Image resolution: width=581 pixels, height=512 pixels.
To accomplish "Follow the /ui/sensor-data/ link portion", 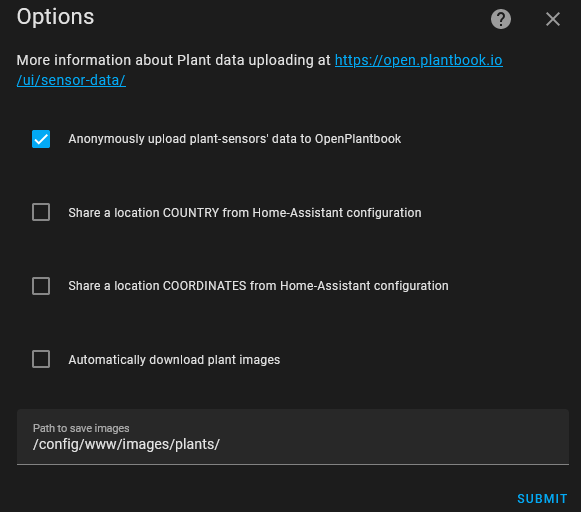I will click(x=71, y=80).
